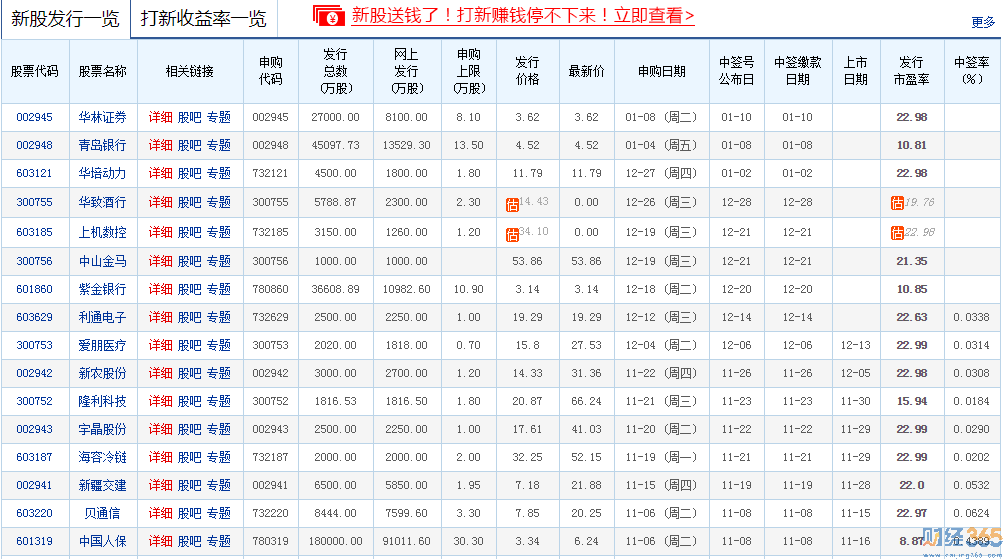Image resolution: width=1003 pixels, height=559 pixels.
Task: Switch to 新股发行一览 tab
Action: click(65, 19)
